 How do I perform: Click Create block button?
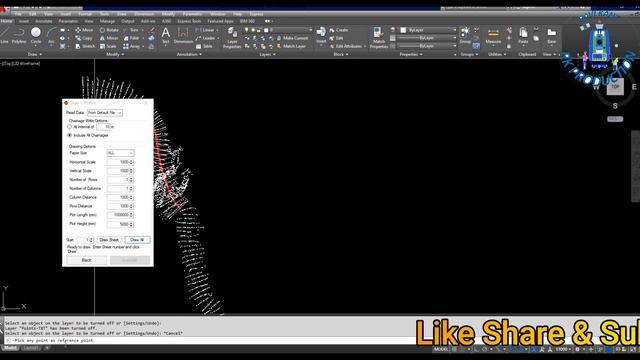[339, 30]
